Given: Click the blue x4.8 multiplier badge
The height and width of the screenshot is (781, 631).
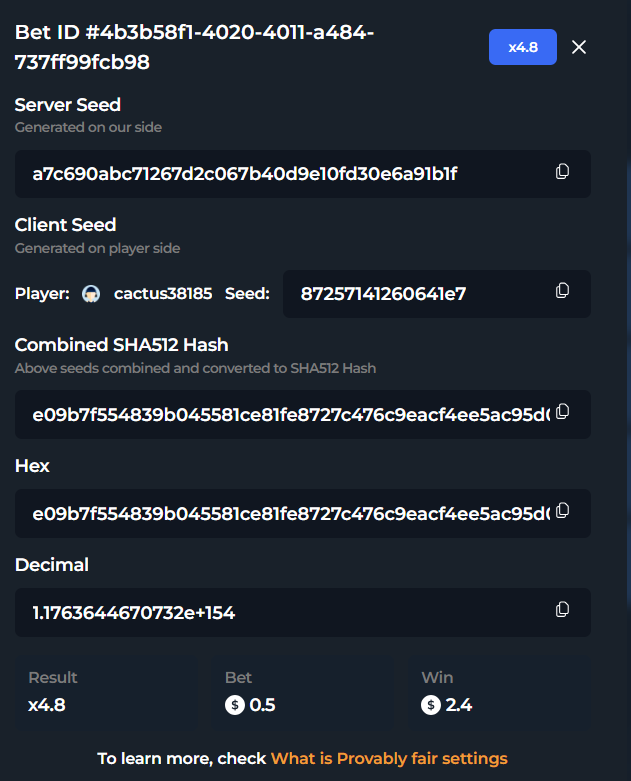Looking at the screenshot, I should [x=522, y=47].
